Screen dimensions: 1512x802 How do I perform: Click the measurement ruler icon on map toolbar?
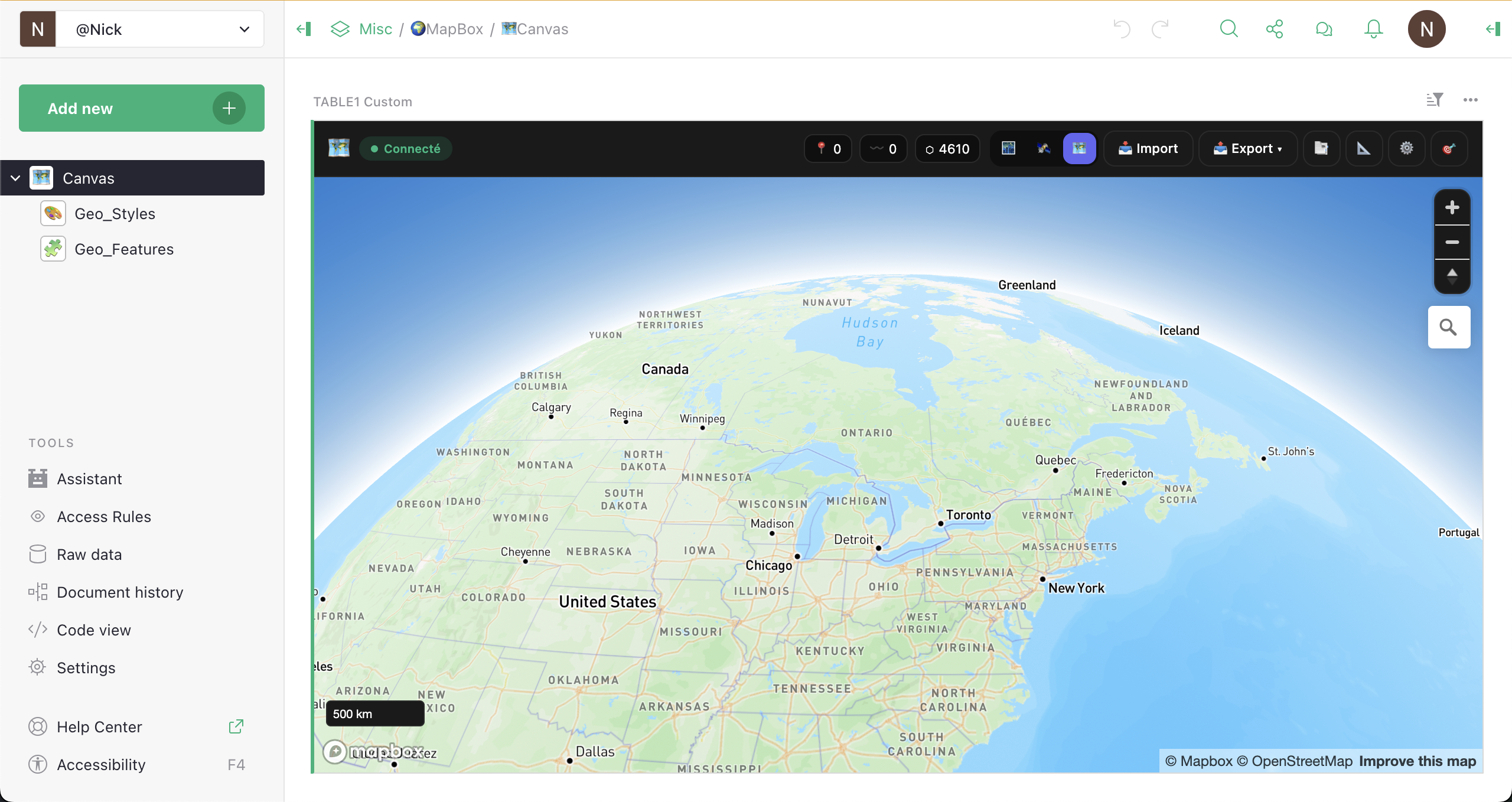(x=1364, y=148)
